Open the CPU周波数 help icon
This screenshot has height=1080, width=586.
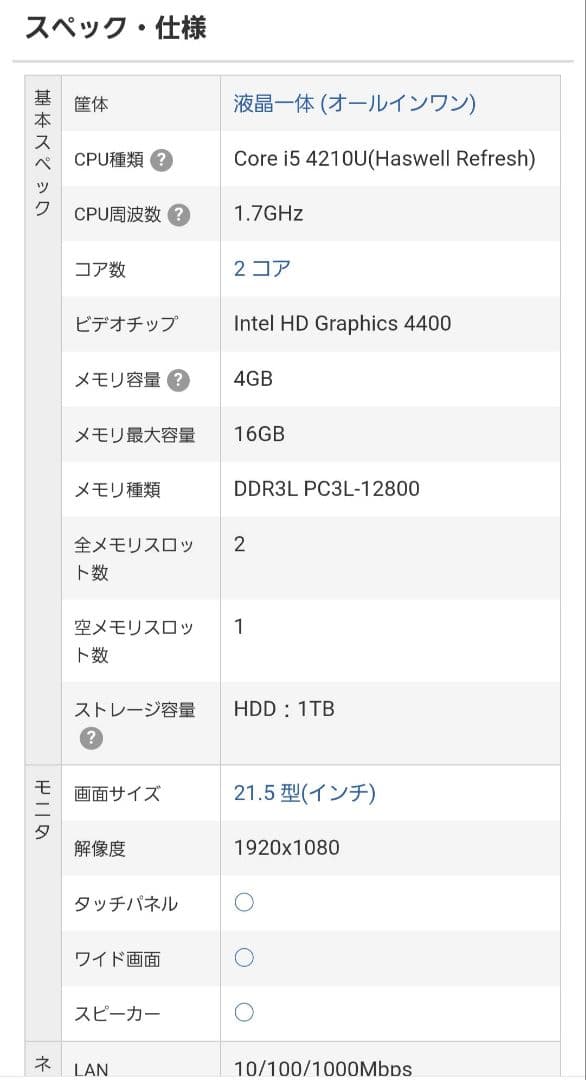point(180,213)
